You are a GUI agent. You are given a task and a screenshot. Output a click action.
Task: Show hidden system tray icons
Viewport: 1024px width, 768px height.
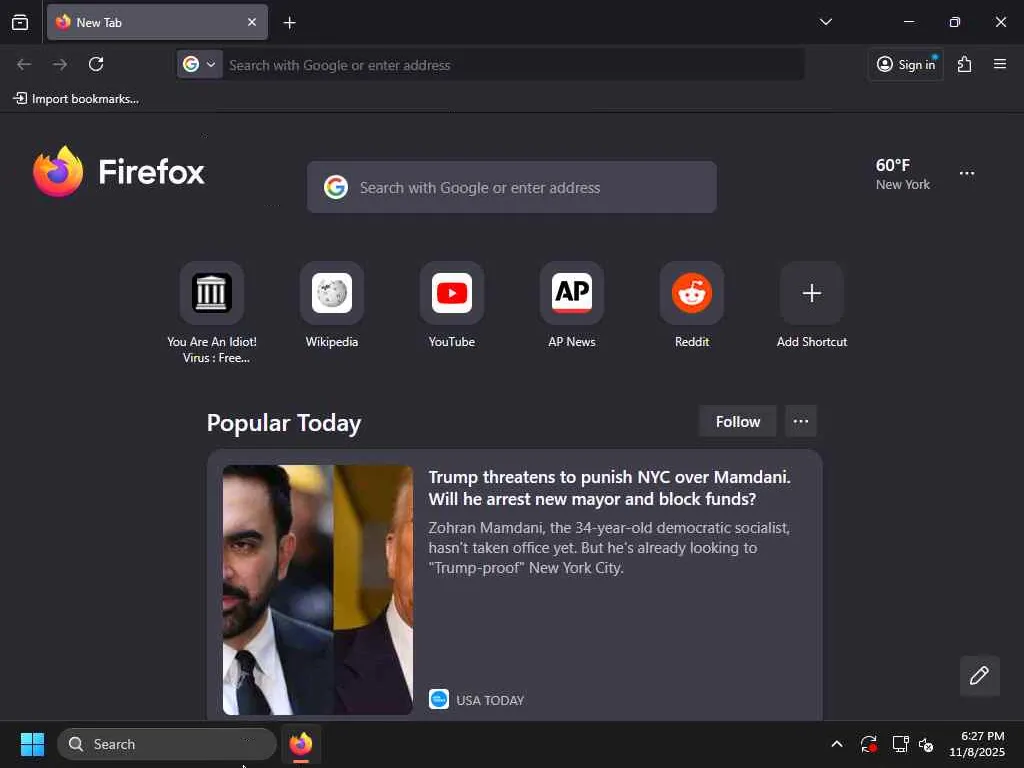[x=836, y=744]
